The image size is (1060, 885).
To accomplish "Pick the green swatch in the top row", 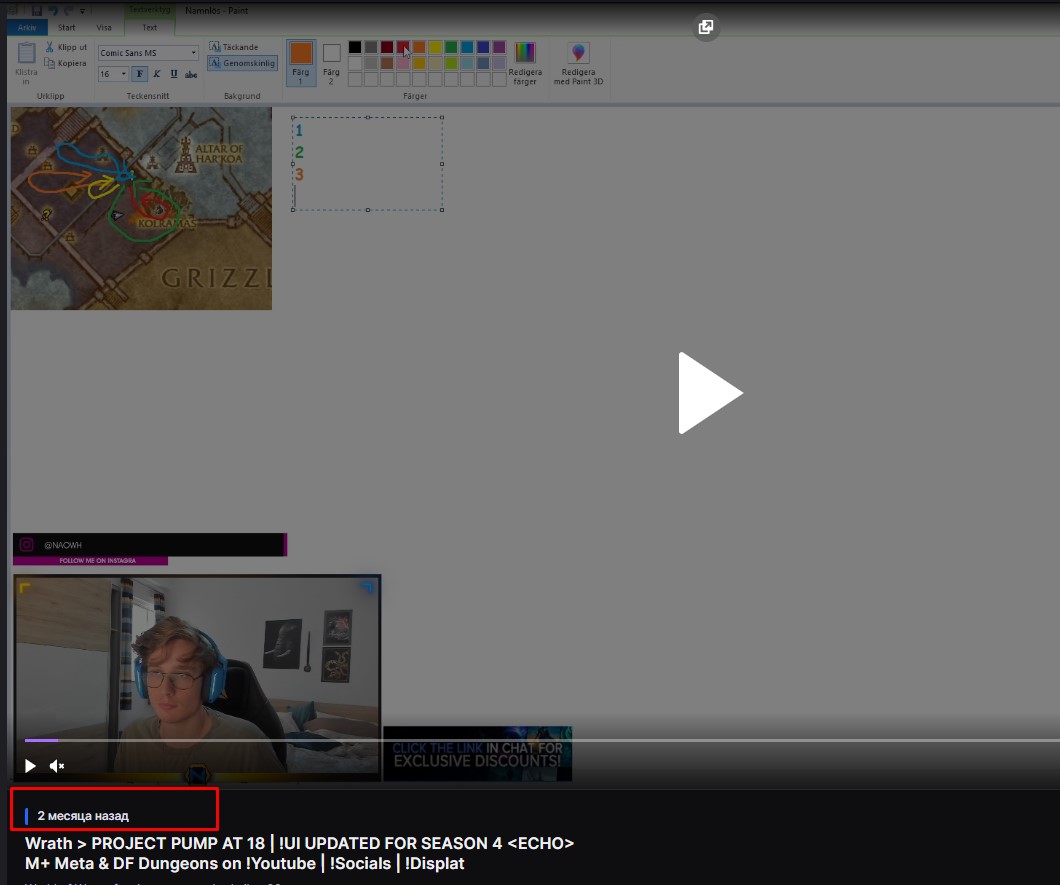I will 451,47.
